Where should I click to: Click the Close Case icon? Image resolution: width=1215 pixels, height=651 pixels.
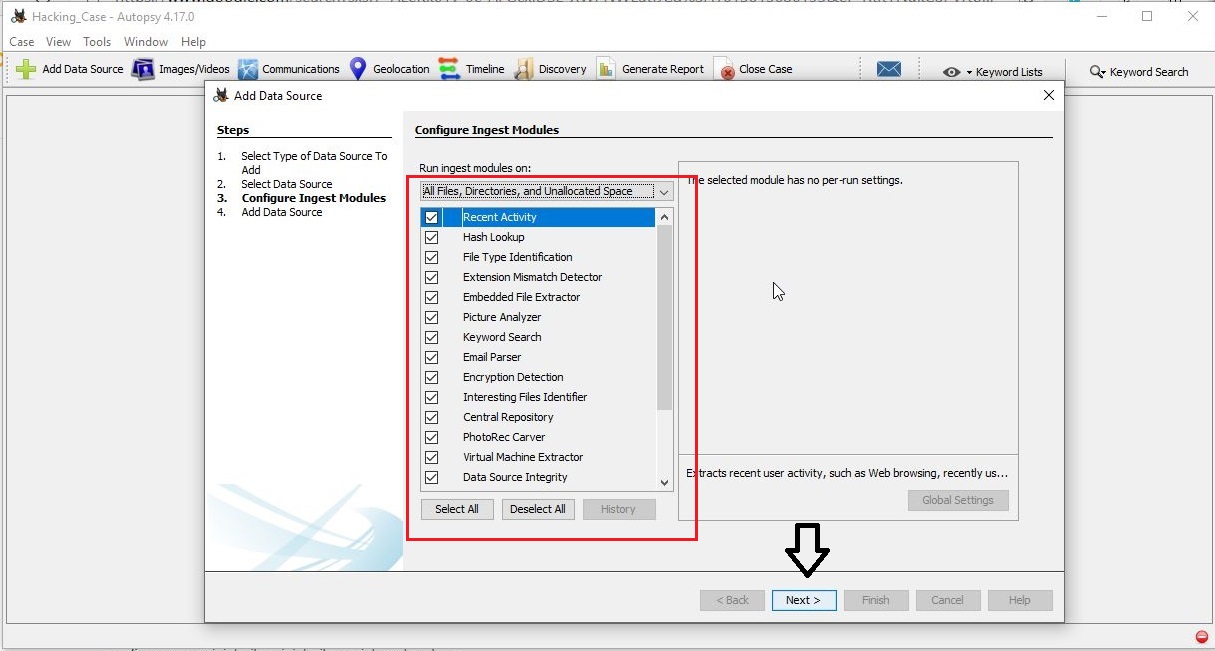[724, 69]
